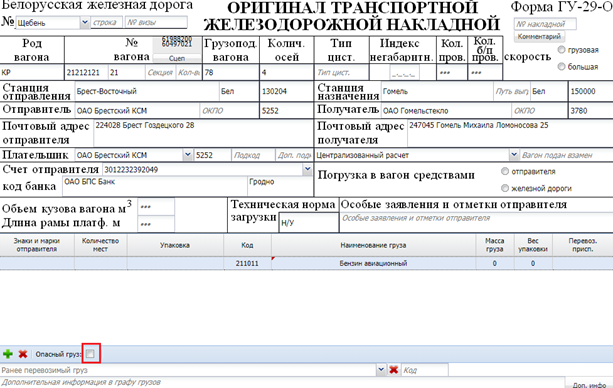Open Плательщик ОАО Брестский КСМ dropdown
613x388 pixels.
click(188, 155)
